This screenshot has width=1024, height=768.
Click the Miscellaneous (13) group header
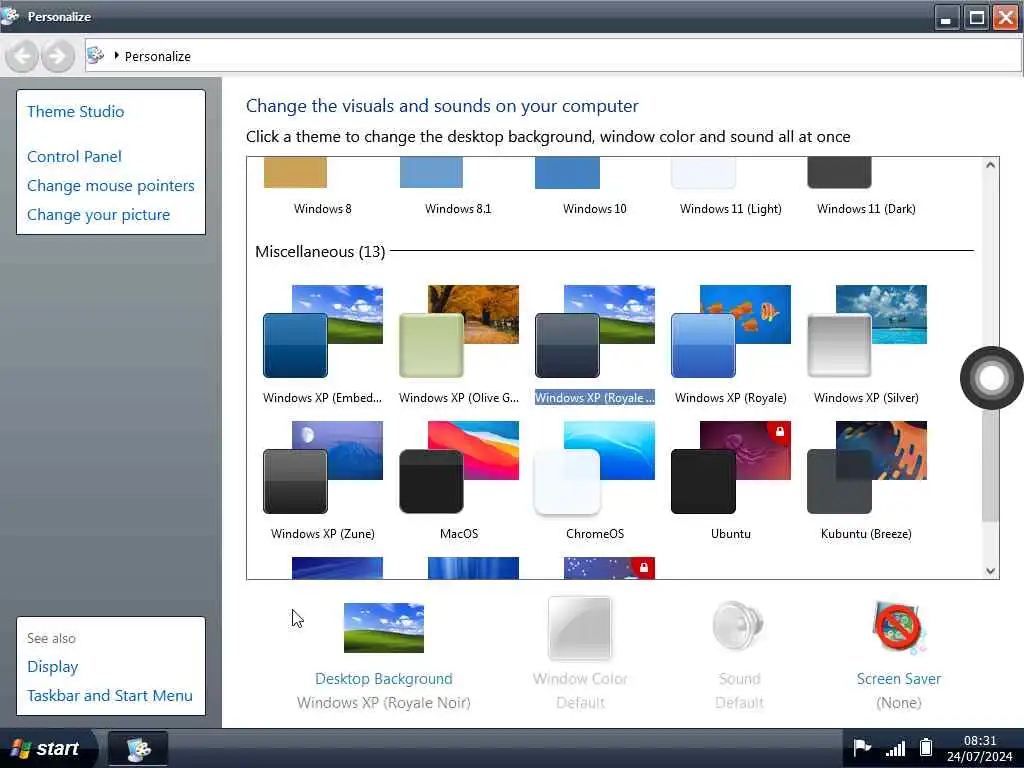tap(320, 251)
